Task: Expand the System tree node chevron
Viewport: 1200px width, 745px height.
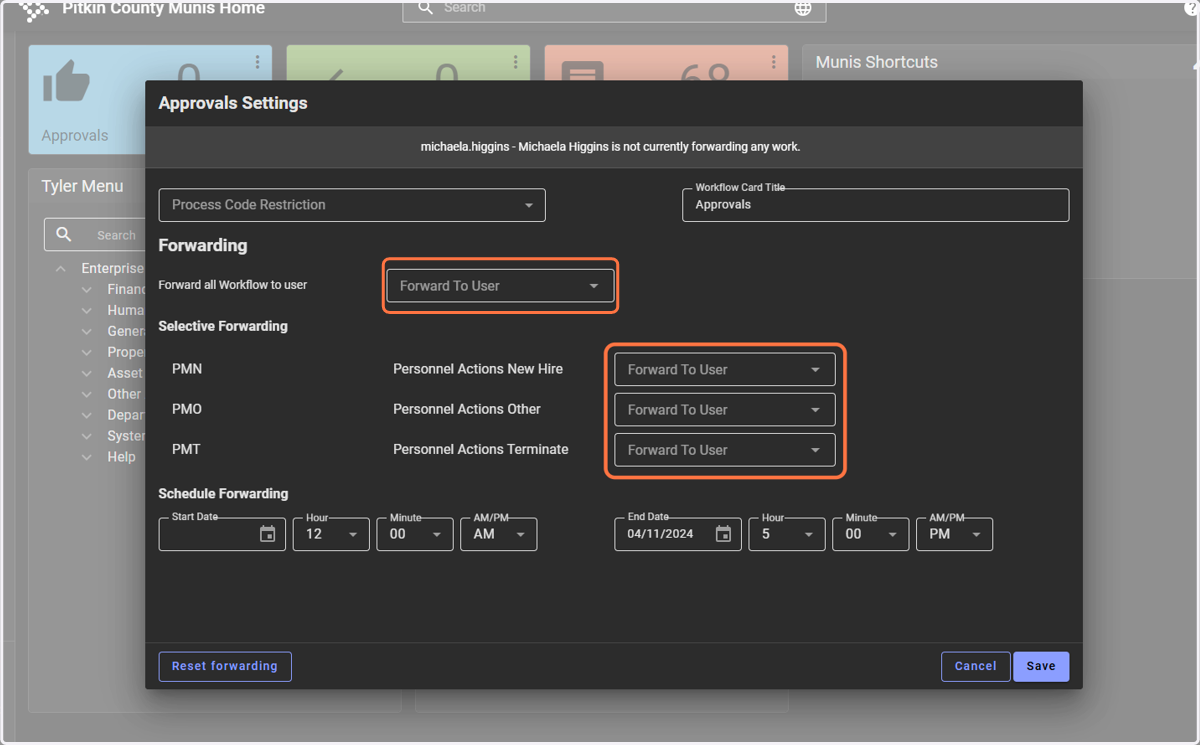Action: coord(87,436)
